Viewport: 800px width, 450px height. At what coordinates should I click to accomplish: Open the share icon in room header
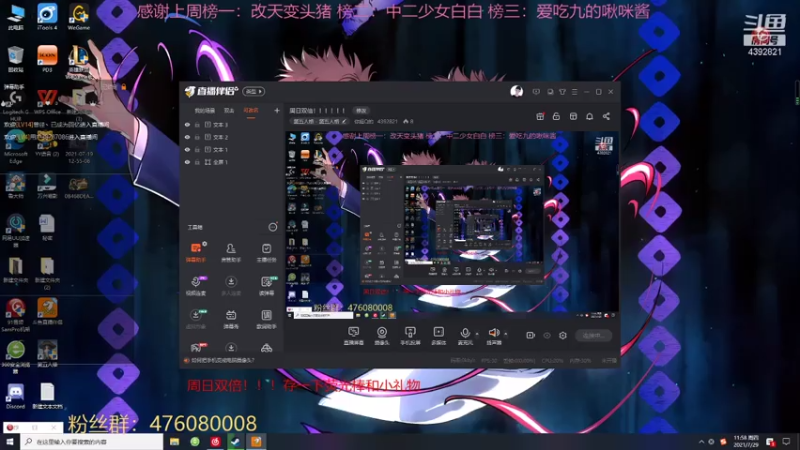pyautogui.click(x=606, y=116)
